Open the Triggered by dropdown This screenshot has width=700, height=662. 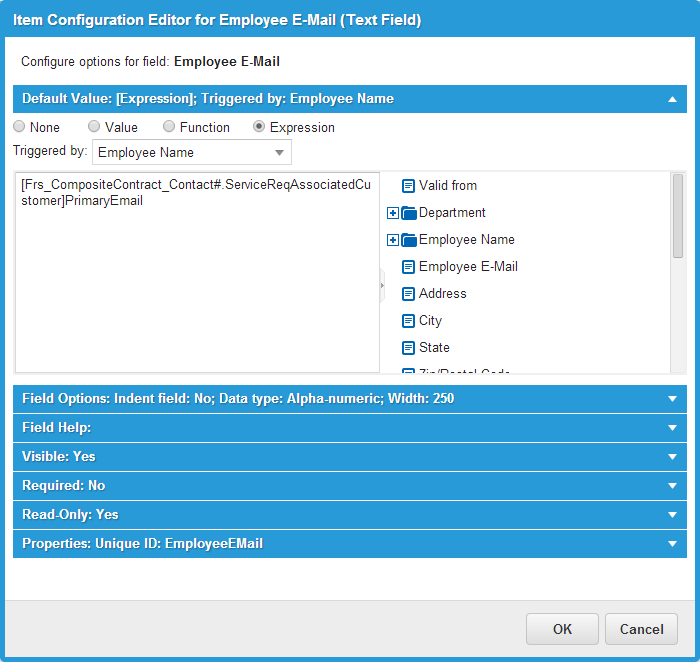tap(278, 153)
